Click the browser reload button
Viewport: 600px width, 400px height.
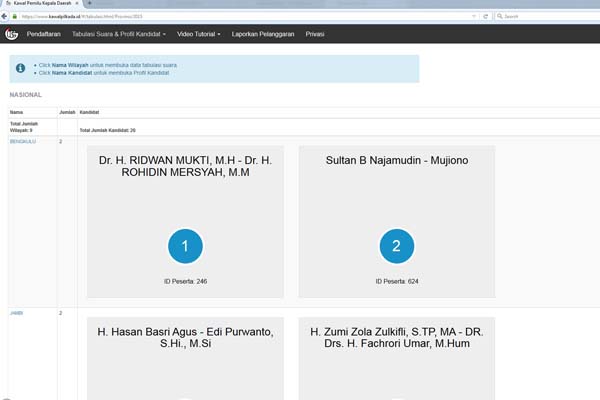point(486,16)
